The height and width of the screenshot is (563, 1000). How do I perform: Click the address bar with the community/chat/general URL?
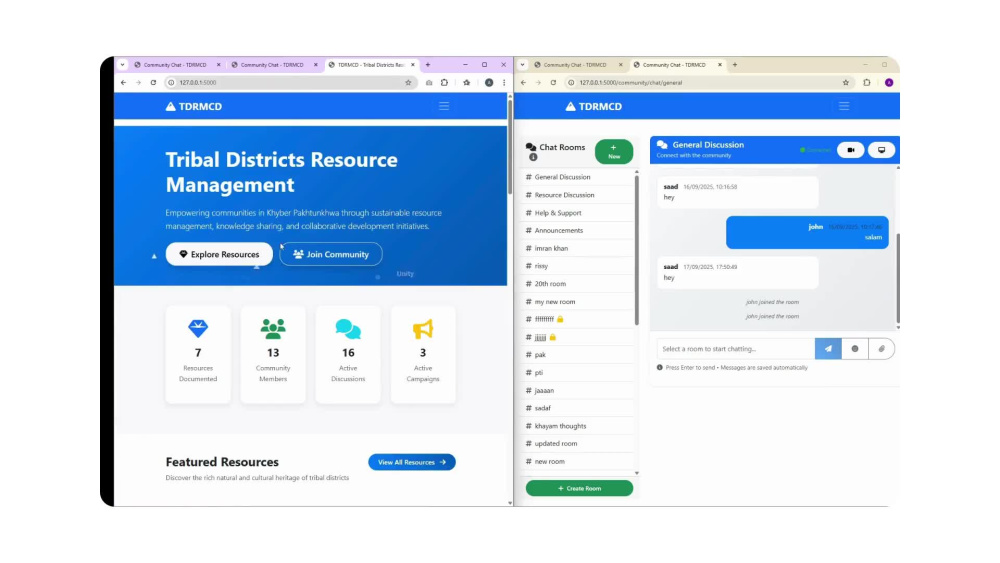709,82
